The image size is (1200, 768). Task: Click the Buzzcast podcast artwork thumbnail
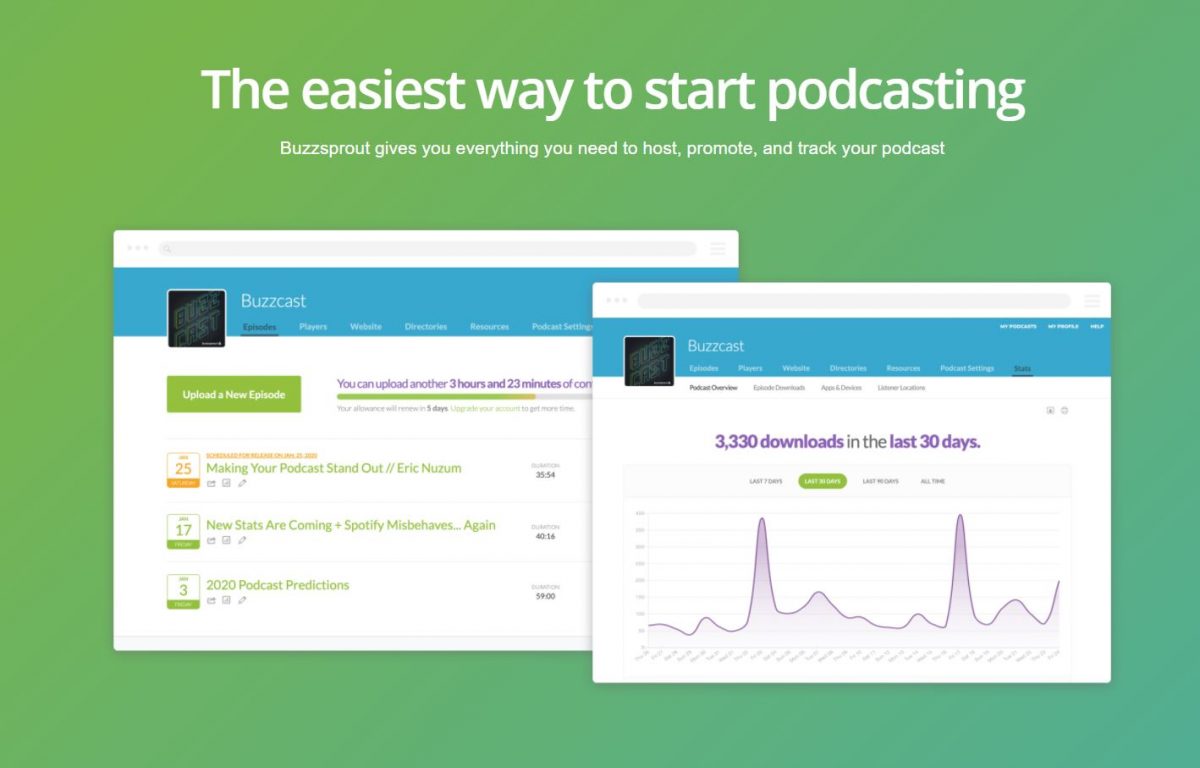[x=196, y=316]
